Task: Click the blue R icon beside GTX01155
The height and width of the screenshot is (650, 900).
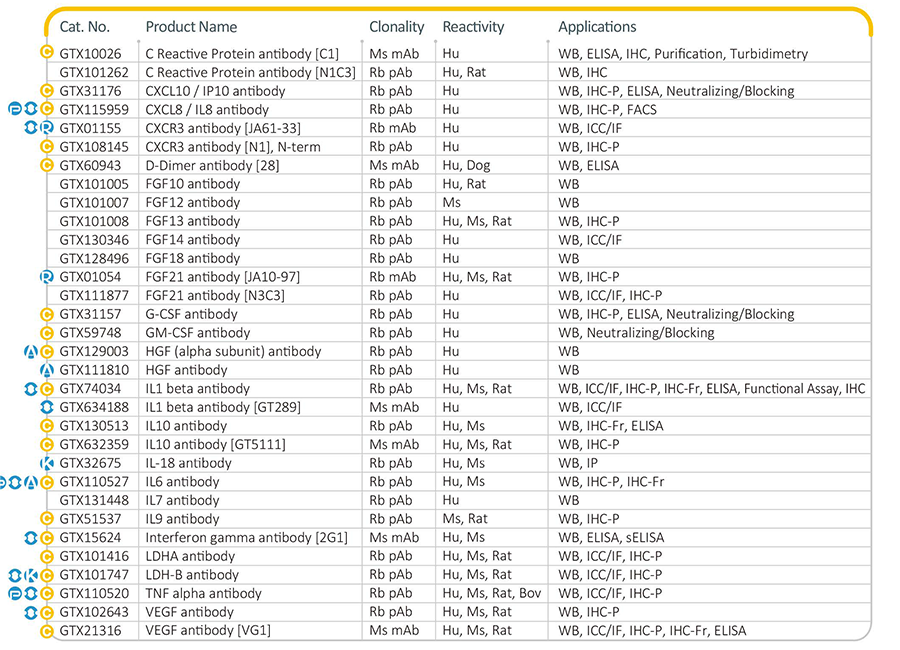Action: tap(47, 127)
